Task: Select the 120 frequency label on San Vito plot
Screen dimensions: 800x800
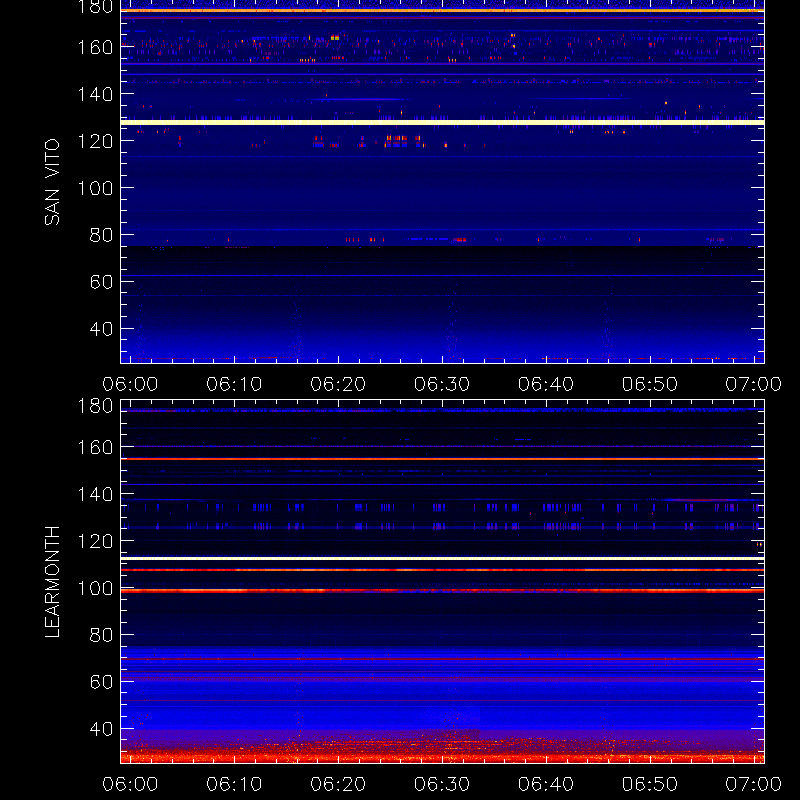Action: click(95, 141)
